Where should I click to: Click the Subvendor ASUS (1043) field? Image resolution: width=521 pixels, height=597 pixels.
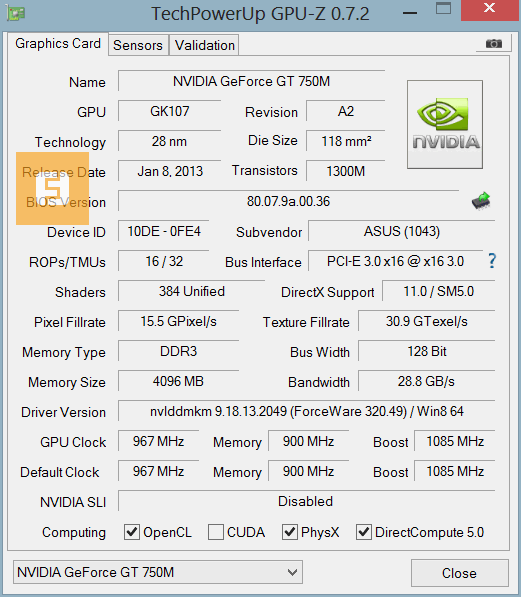click(401, 231)
